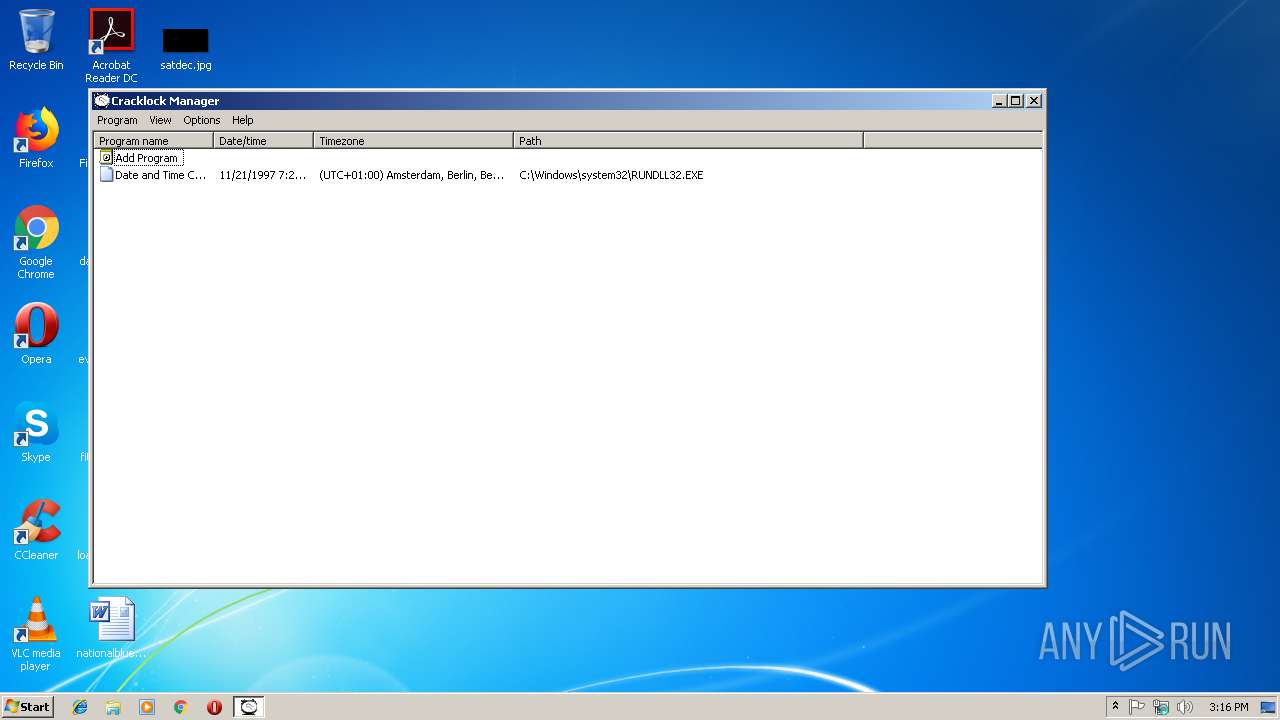Sort by Timezone column header
This screenshot has height=720, width=1280.
point(413,141)
